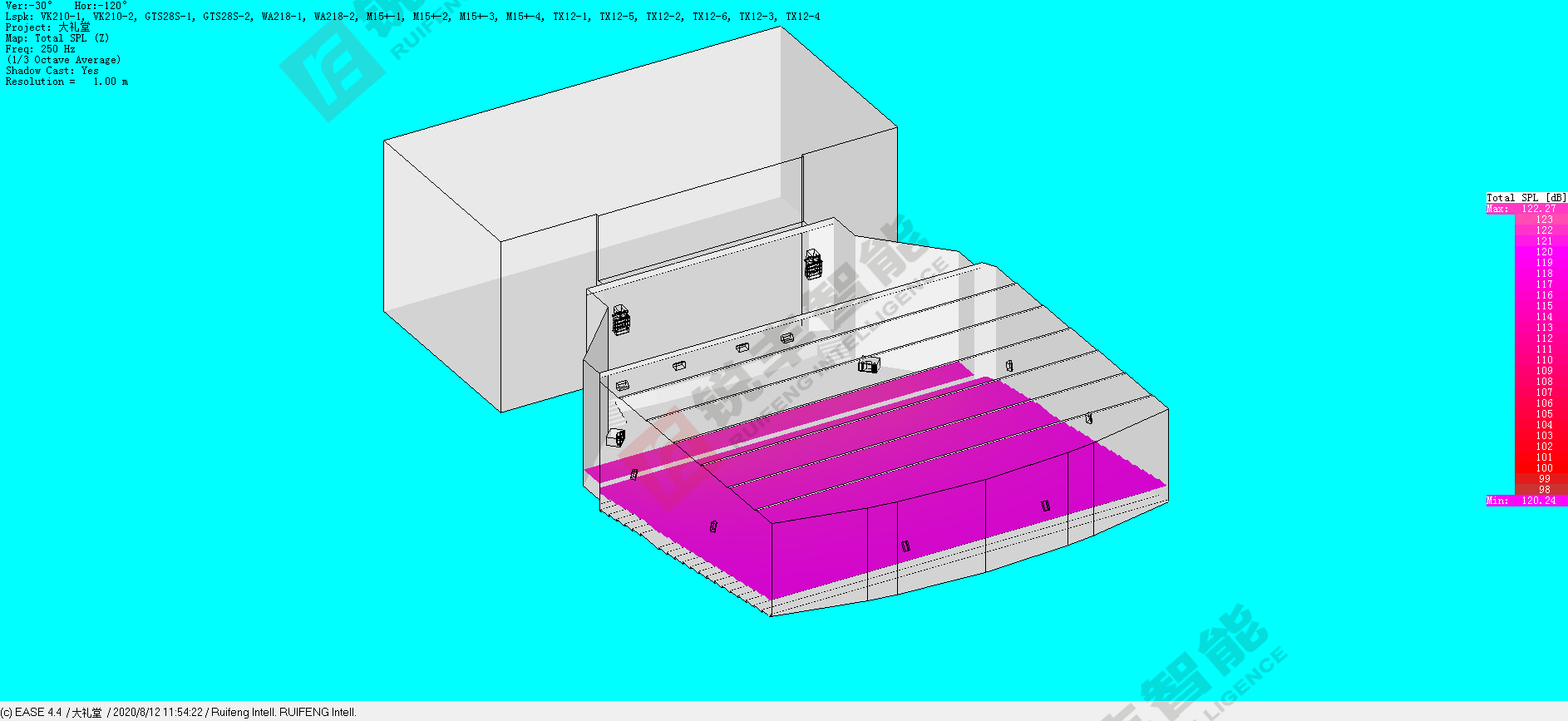Click the Resolution = 1.00 m text
The height and width of the screenshot is (721, 1568).
pyautogui.click(x=67, y=81)
